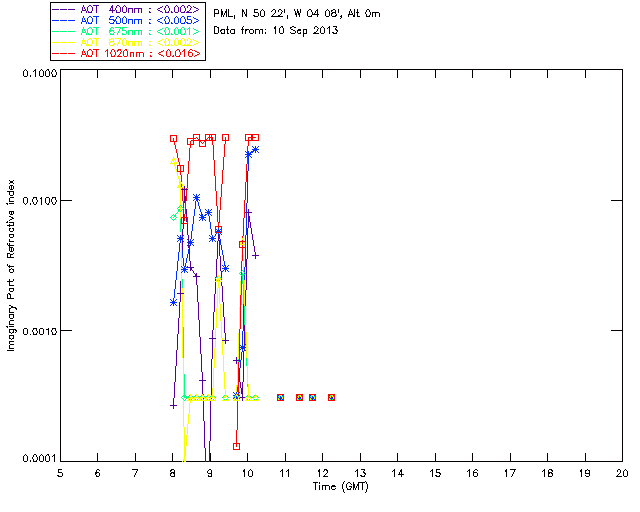Viewport: 640px width, 512px height.
Task: Click the purple plus marker lowest at 8 hours
Action: [173, 405]
